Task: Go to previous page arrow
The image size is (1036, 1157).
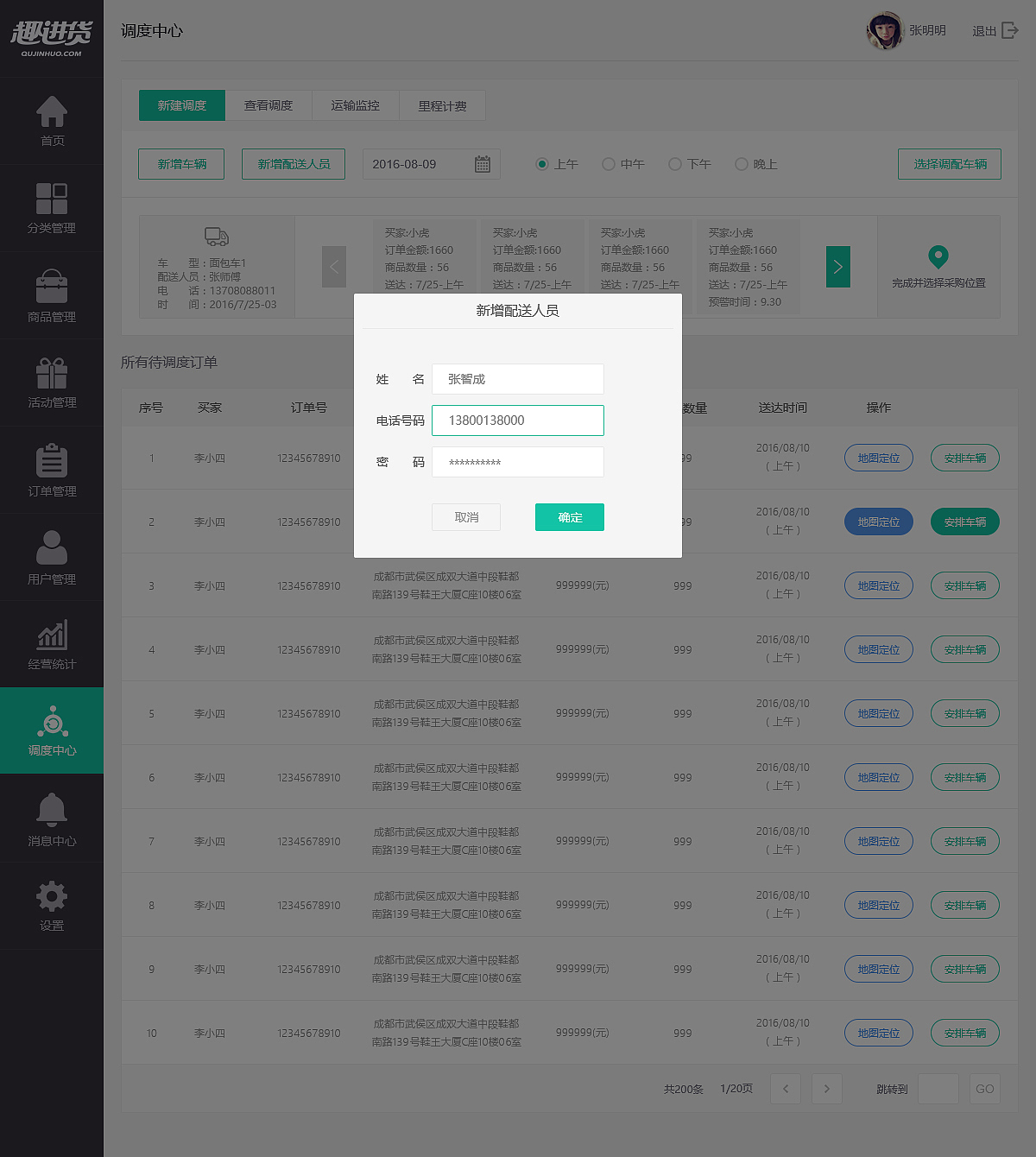Action: (786, 1089)
